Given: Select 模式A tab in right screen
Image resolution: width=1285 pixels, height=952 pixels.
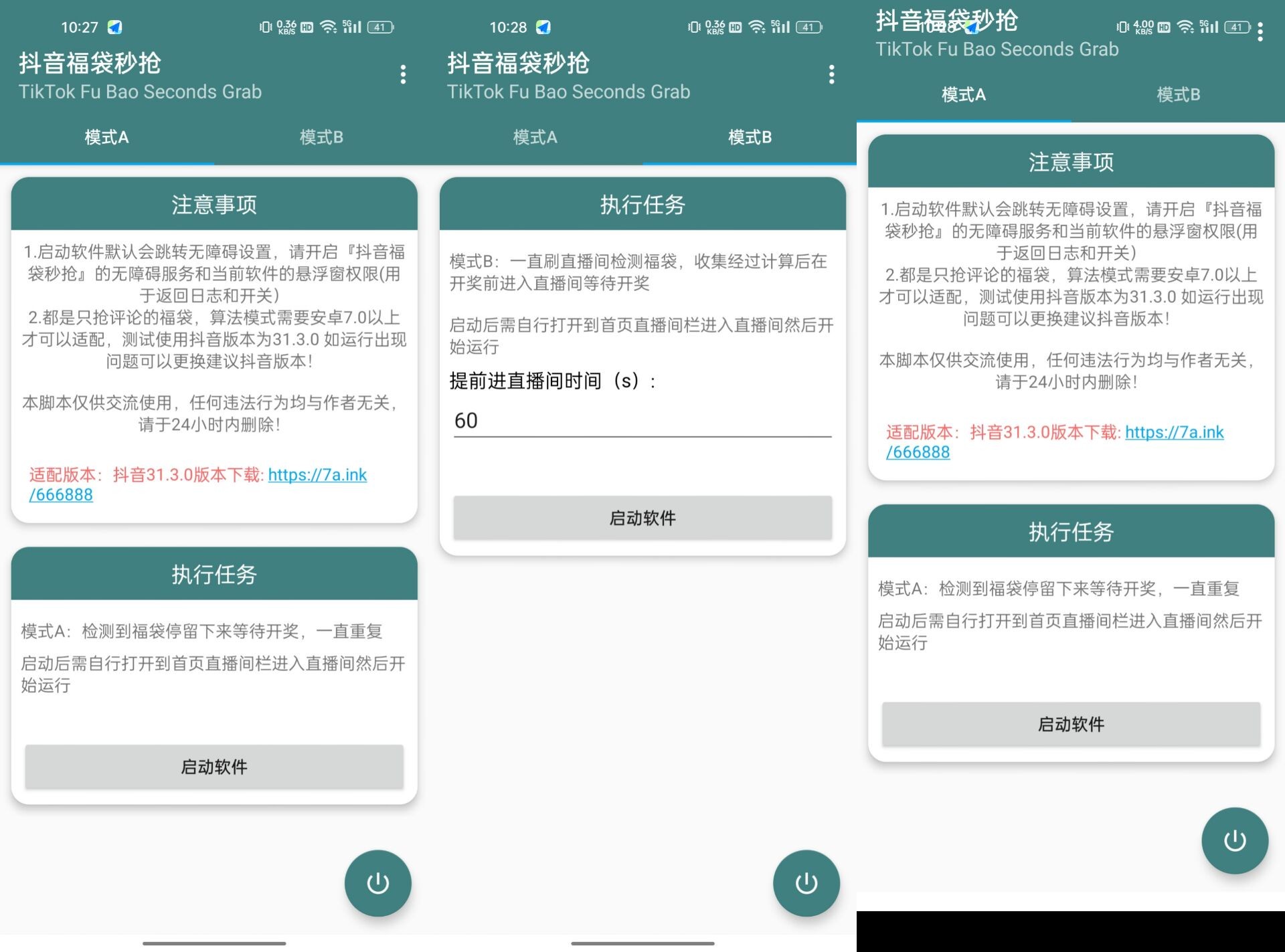Looking at the screenshot, I should point(964,94).
